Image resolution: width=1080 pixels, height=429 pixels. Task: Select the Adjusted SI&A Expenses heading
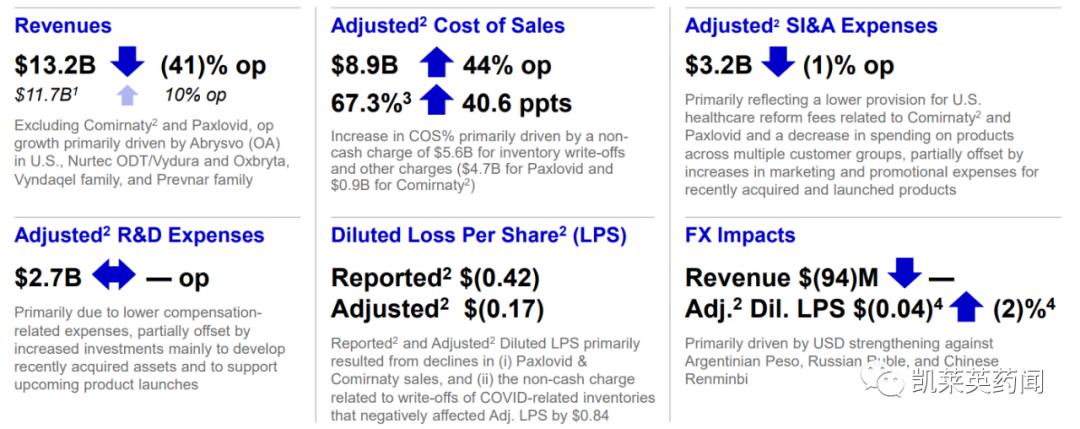click(x=811, y=26)
